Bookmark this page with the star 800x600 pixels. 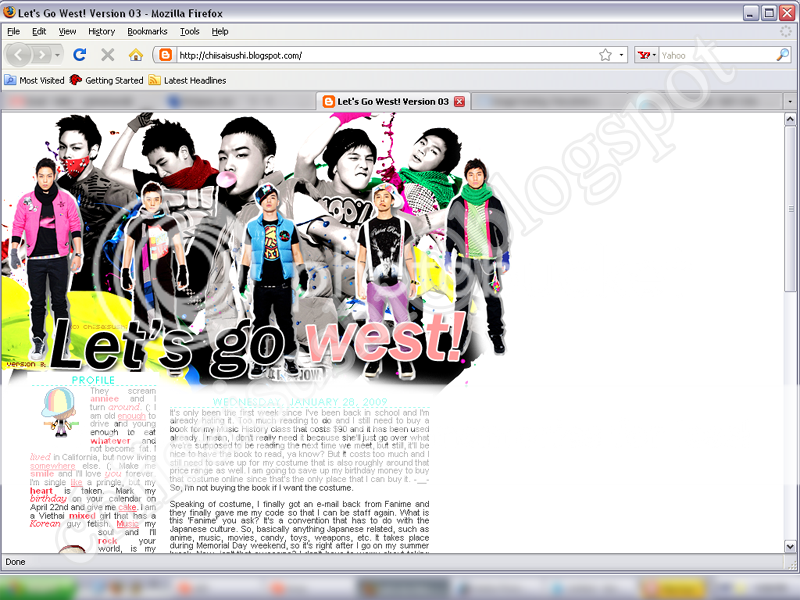click(x=605, y=55)
